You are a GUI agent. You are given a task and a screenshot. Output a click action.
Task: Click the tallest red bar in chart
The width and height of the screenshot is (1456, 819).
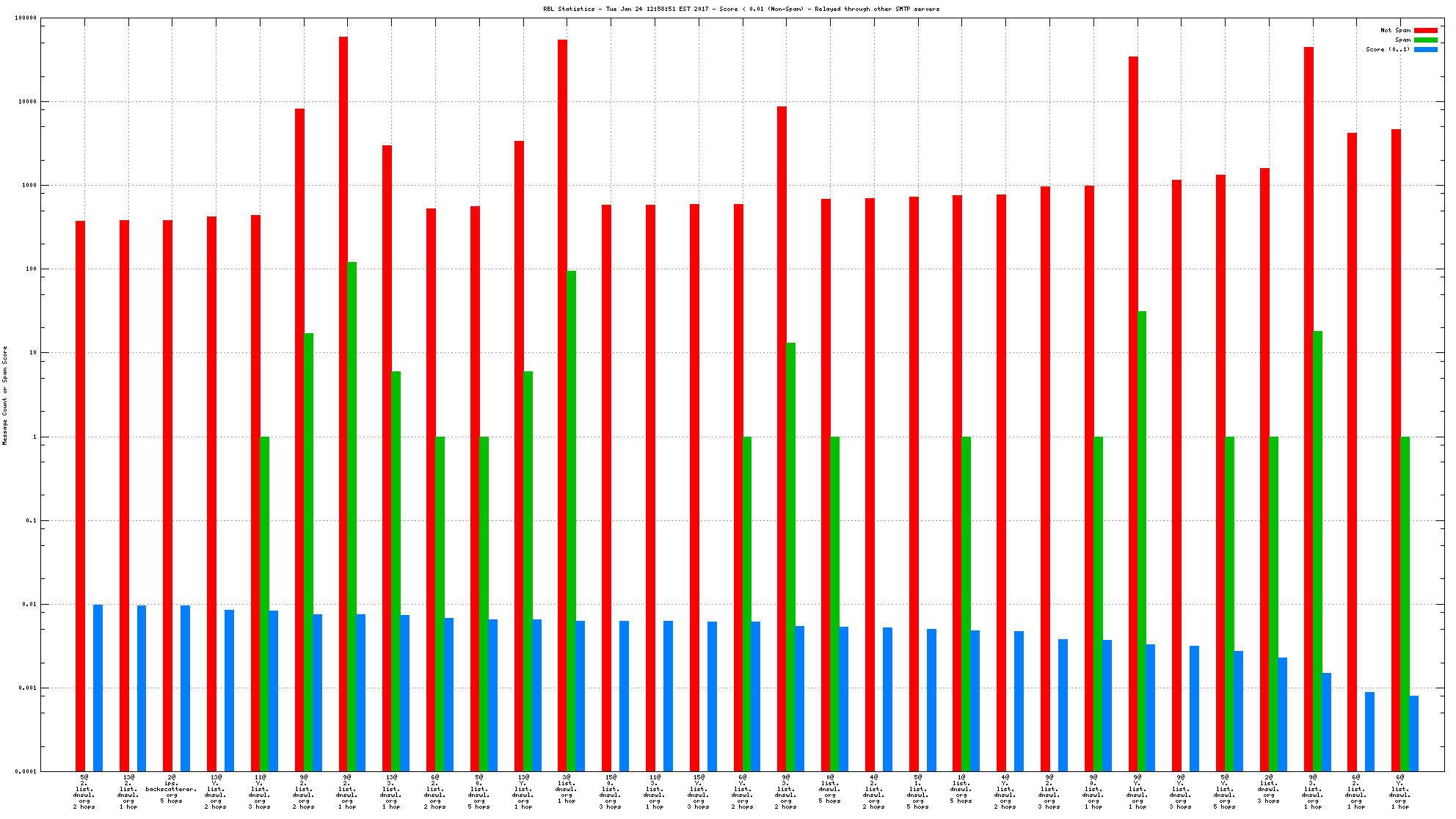[343, 404]
